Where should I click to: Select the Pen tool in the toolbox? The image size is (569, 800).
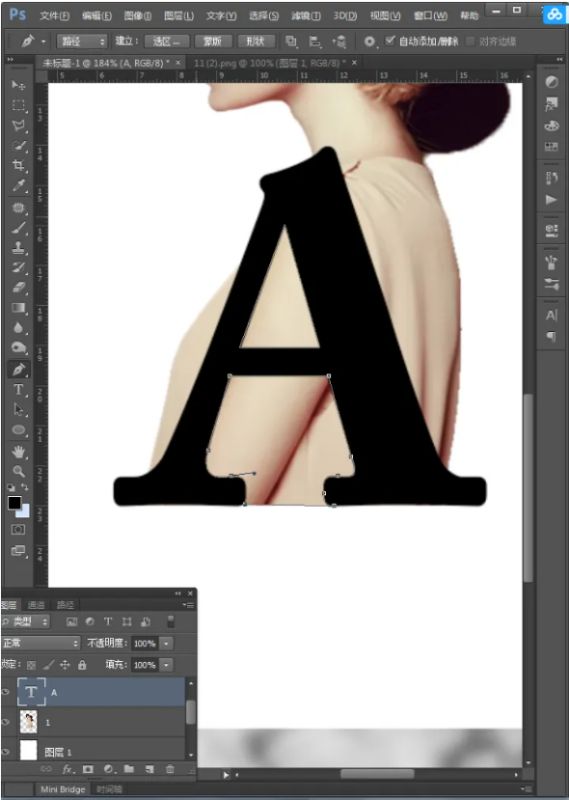tap(18, 369)
